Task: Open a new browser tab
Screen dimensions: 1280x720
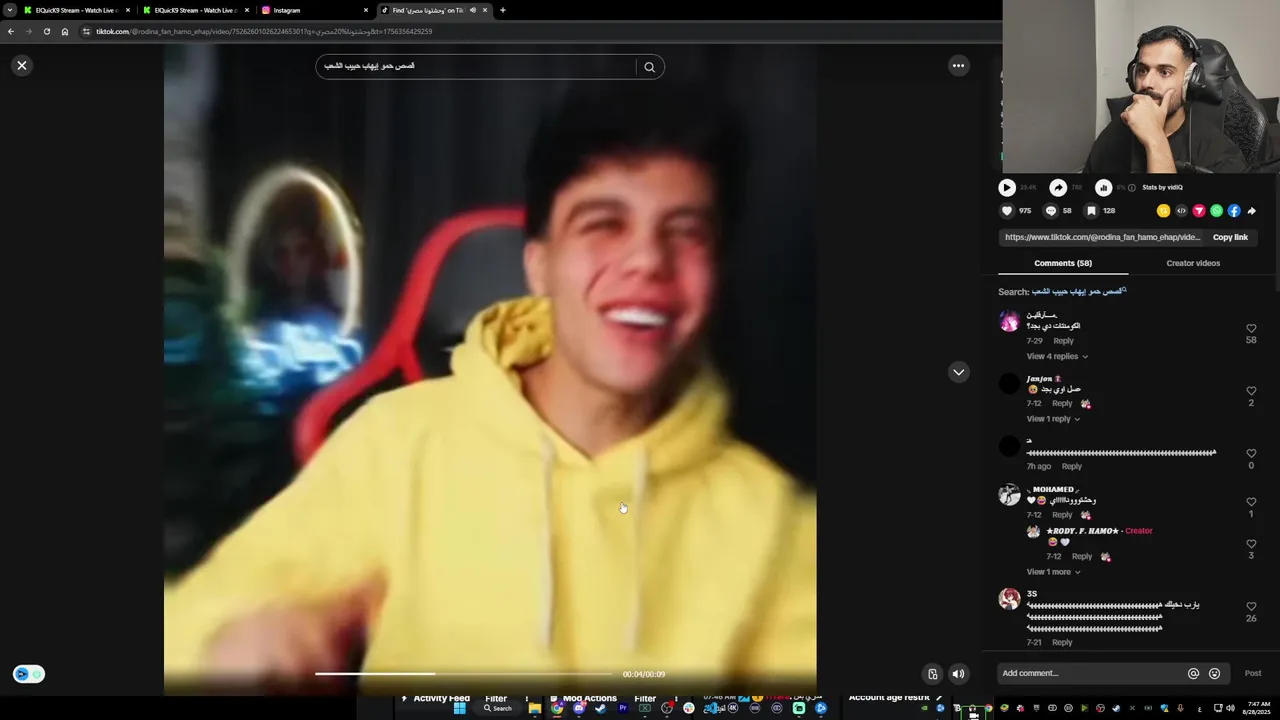Action: (502, 10)
